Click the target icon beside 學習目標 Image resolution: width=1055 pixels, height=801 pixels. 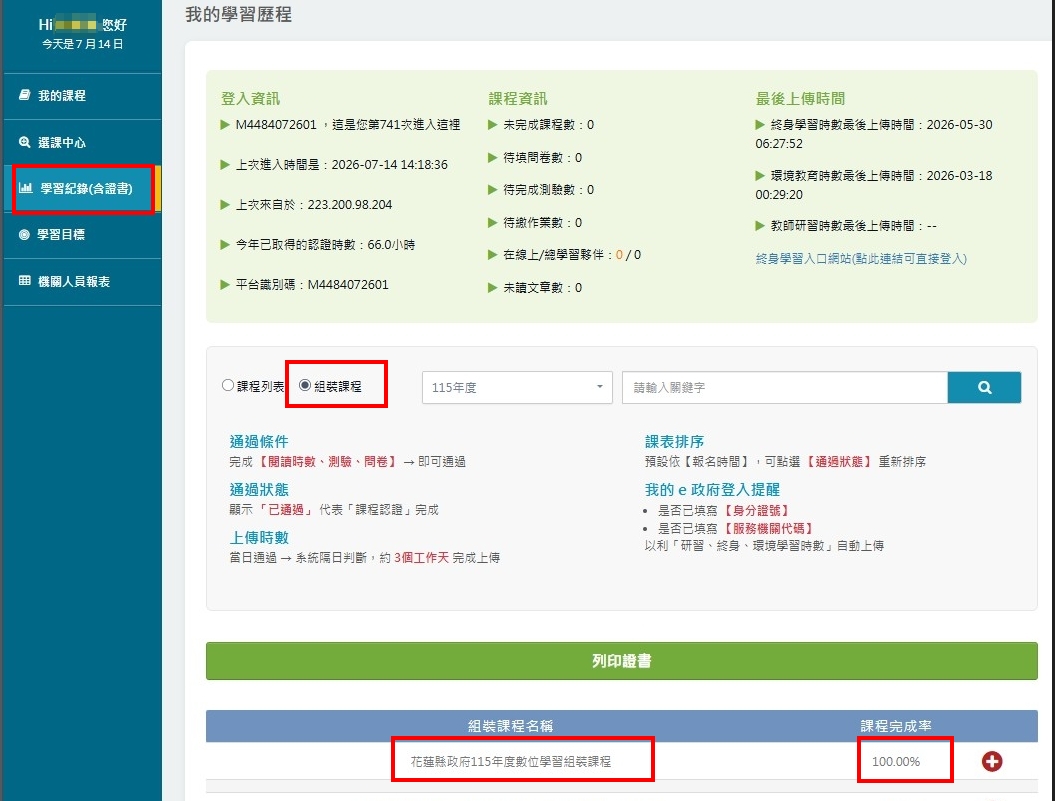(x=24, y=234)
